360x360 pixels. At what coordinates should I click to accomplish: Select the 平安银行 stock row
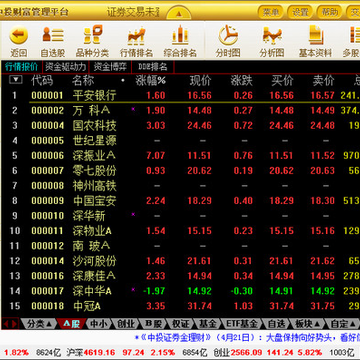(x=180, y=95)
